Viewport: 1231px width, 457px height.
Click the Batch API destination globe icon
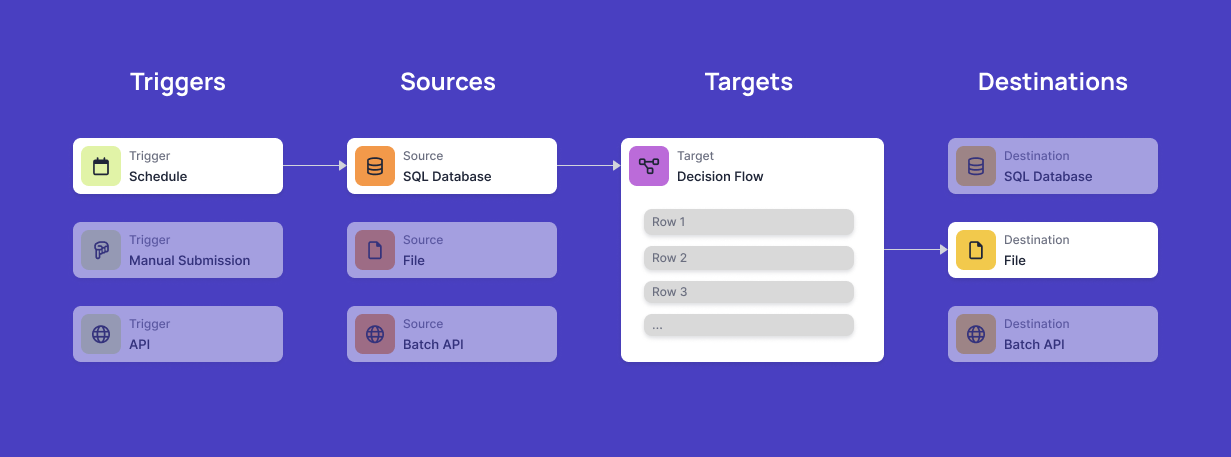976,334
